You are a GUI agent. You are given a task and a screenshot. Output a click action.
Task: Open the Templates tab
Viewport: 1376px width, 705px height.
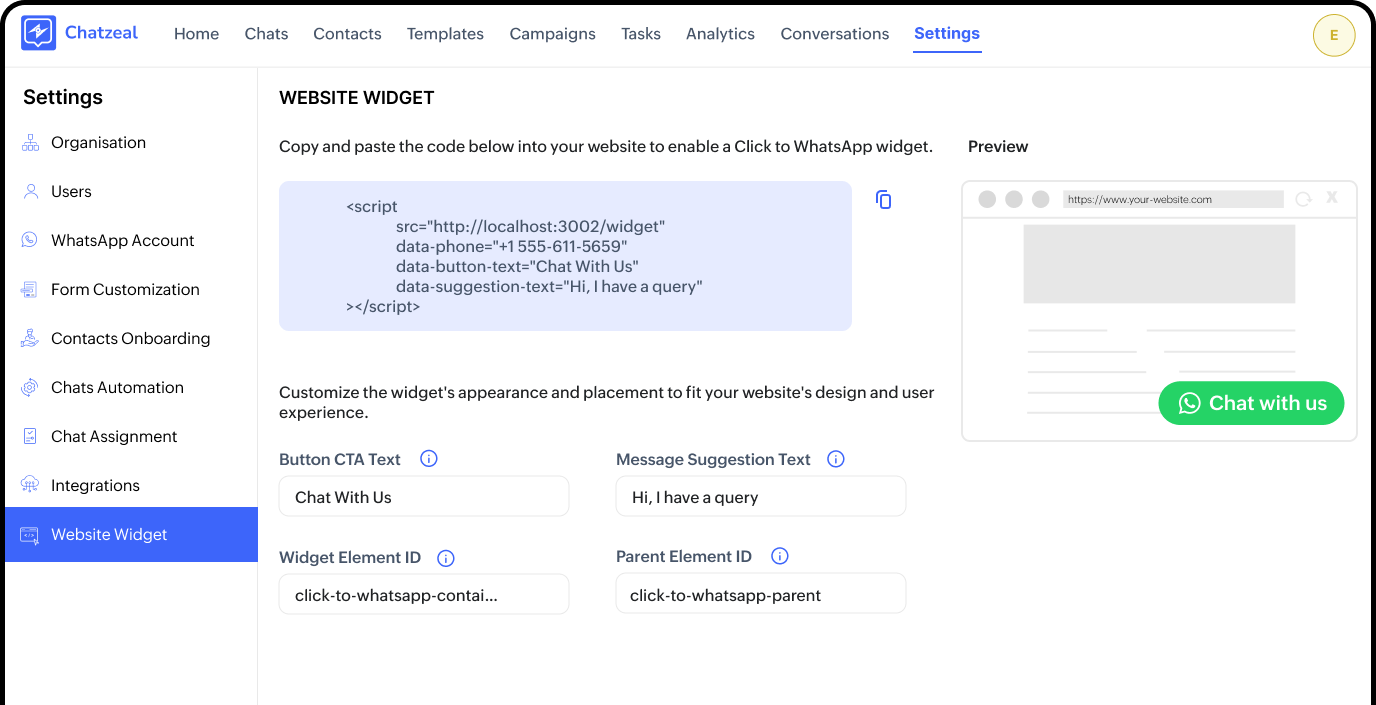tap(445, 34)
